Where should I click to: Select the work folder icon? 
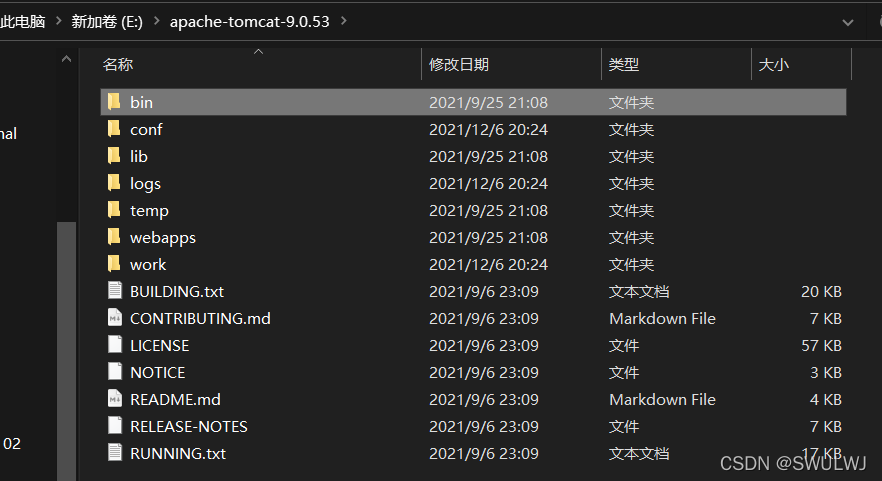tap(114, 264)
